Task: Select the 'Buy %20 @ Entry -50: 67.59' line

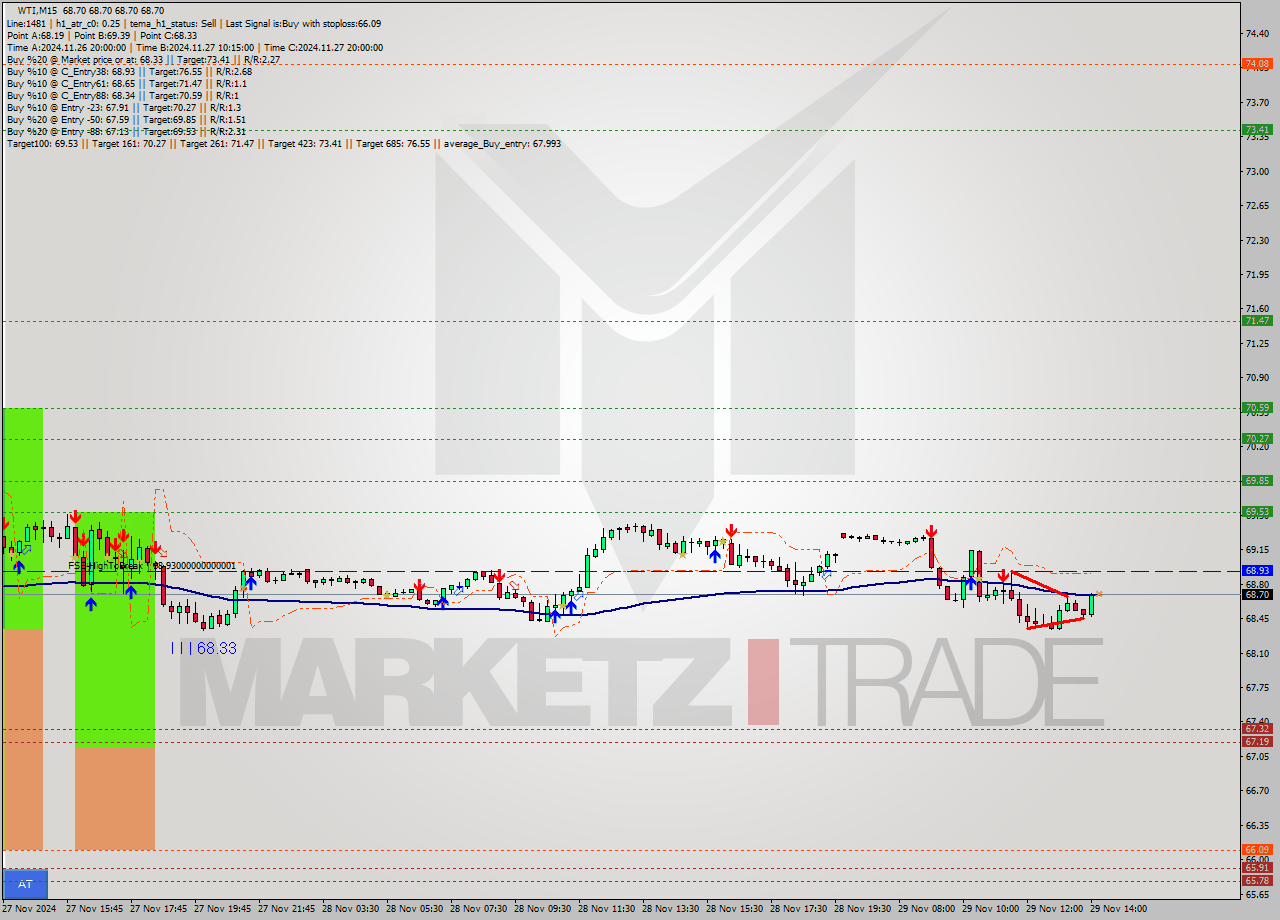Action: 126,119
